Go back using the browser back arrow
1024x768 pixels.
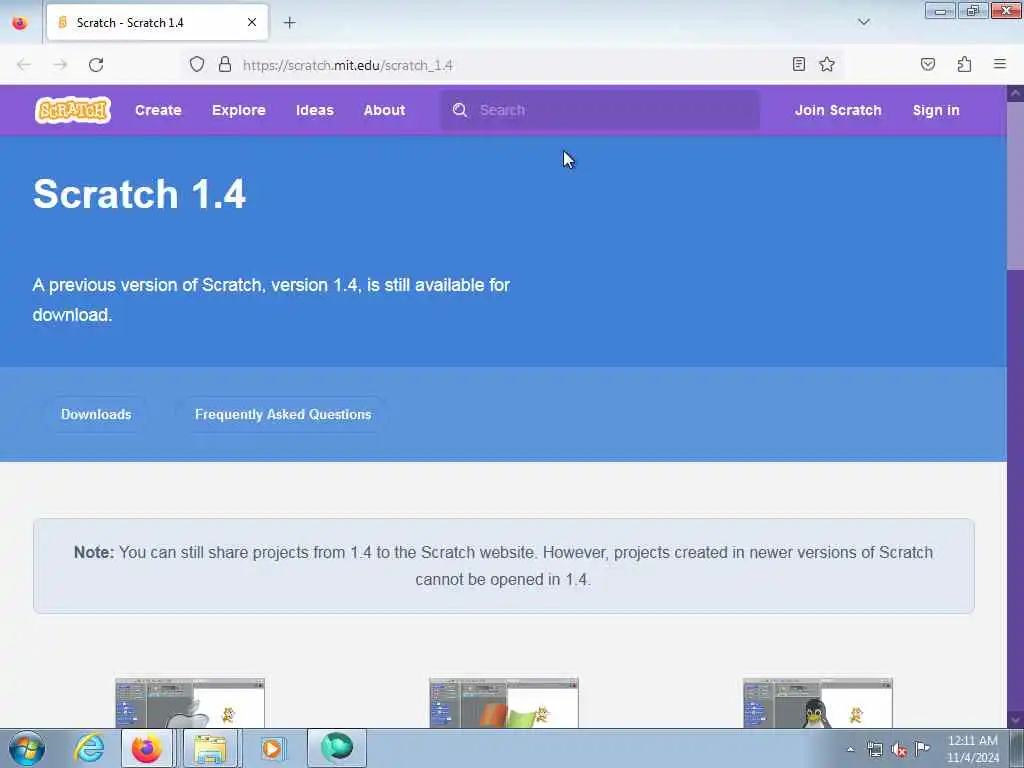(x=24, y=65)
